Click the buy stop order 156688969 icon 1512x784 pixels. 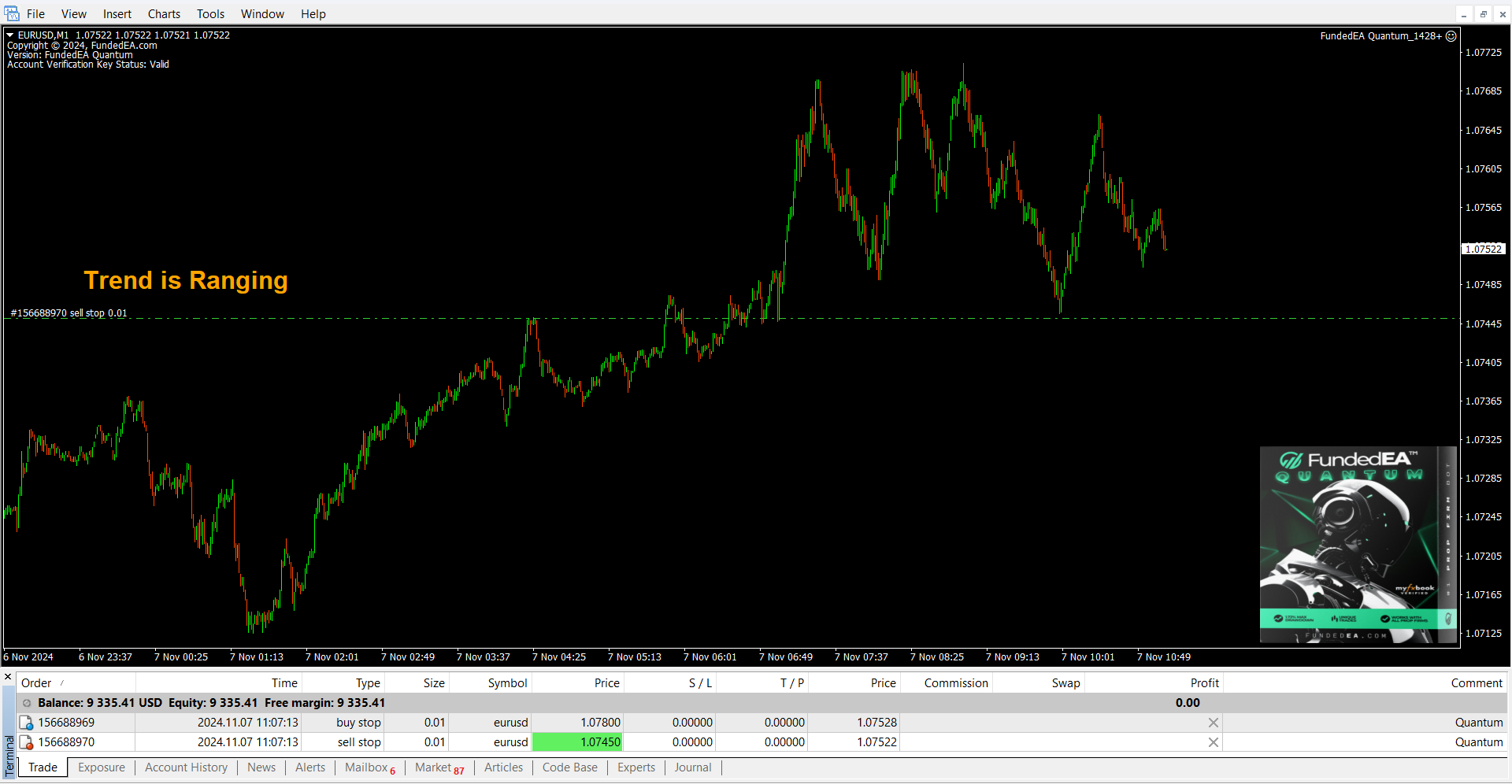click(x=26, y=723)
